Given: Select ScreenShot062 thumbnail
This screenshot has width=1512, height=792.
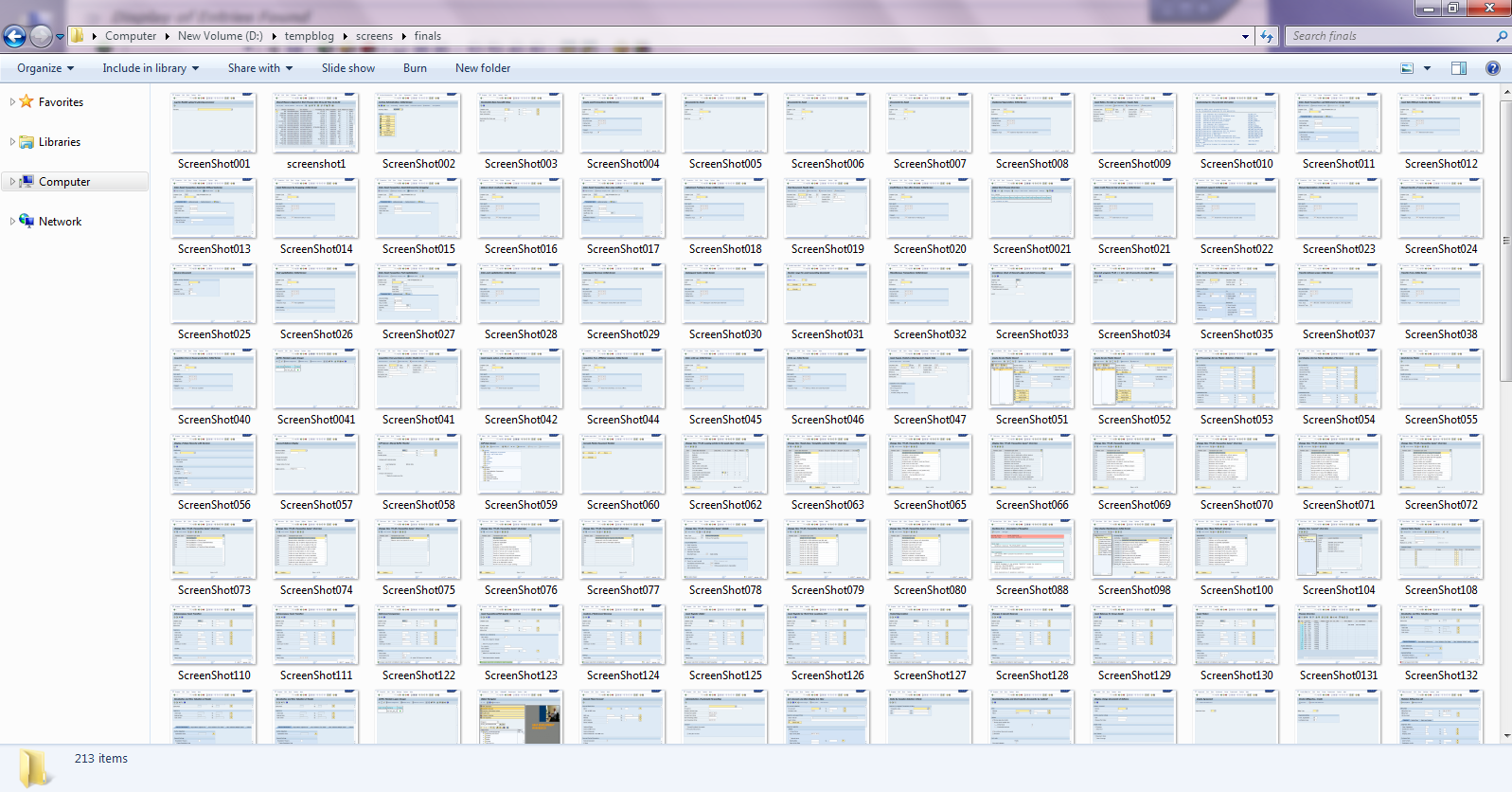Looking at the screenshot, I should point(725,464).
